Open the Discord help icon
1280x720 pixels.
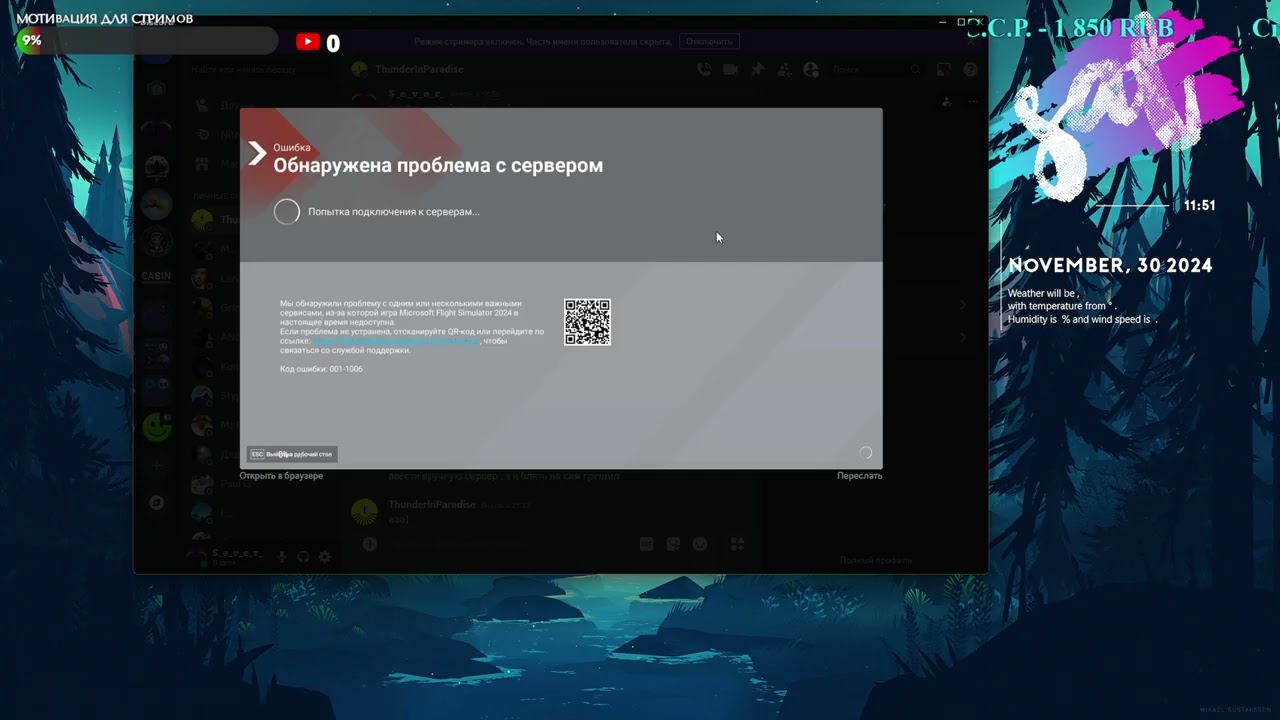click(970, 70)
